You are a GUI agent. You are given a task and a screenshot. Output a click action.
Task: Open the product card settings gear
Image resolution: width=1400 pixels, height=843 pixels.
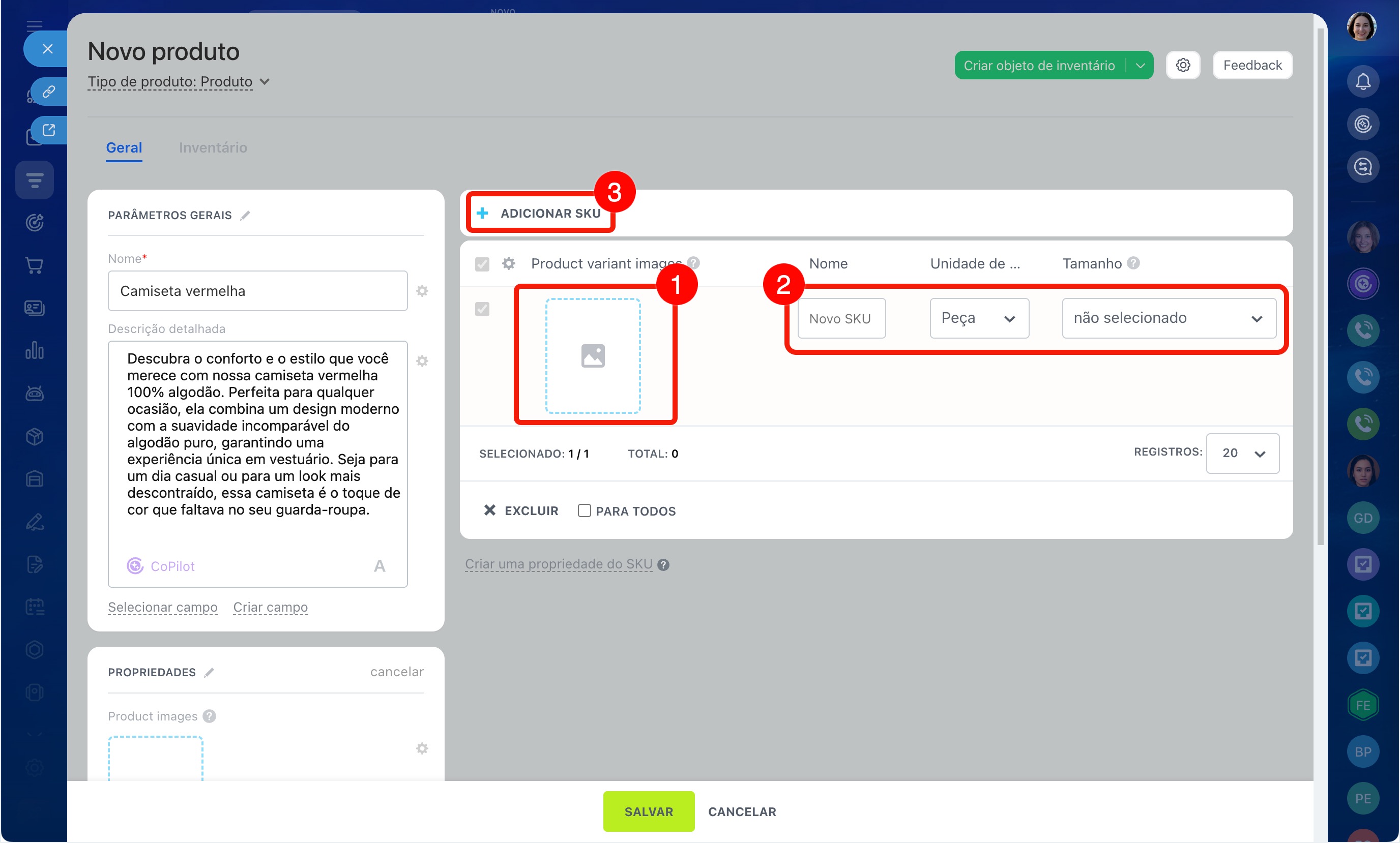(1182, 65)
